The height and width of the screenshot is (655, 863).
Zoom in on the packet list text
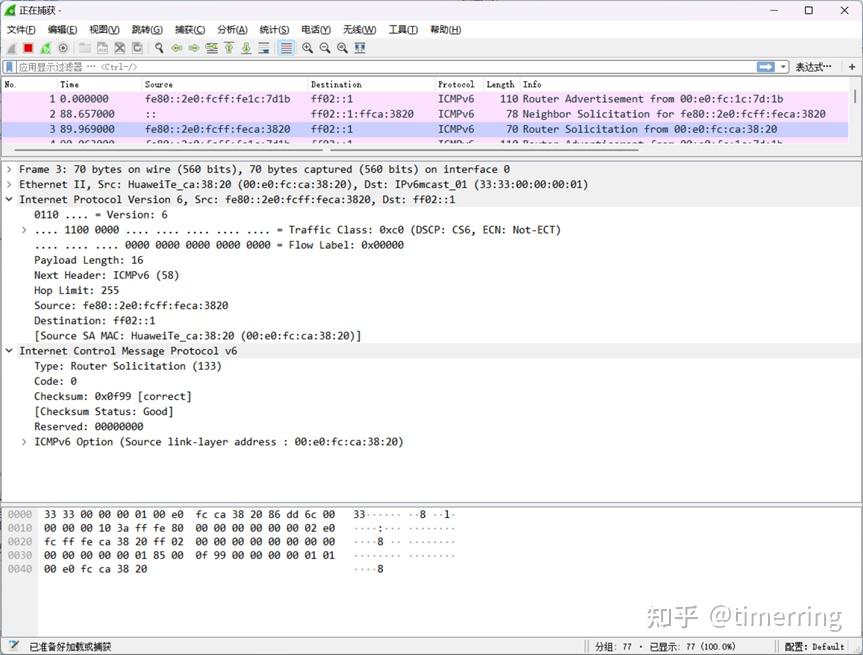tap(305, 48)
